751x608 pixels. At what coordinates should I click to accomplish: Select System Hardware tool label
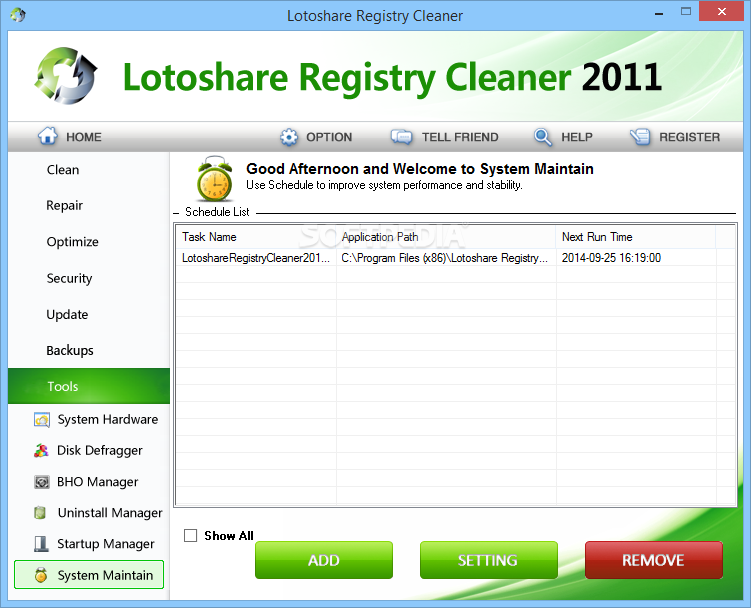coord(108,420)
